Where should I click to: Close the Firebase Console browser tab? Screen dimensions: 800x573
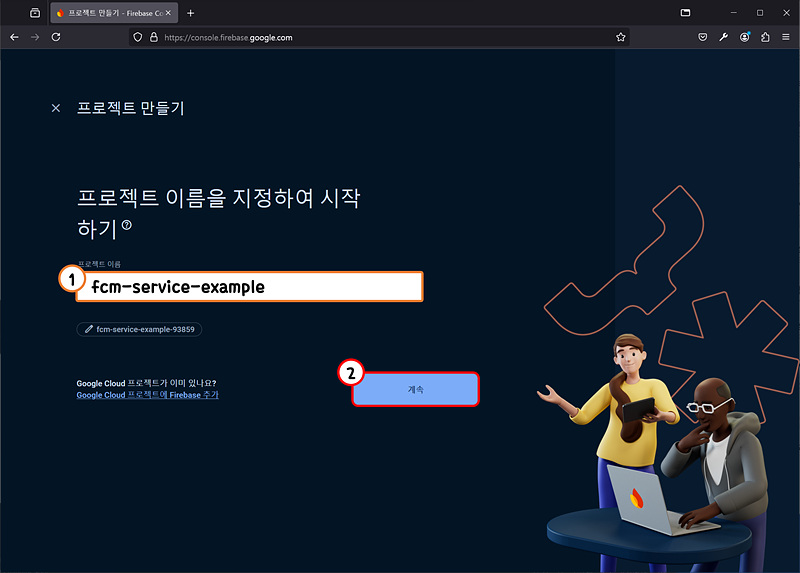tap(168, 13)
